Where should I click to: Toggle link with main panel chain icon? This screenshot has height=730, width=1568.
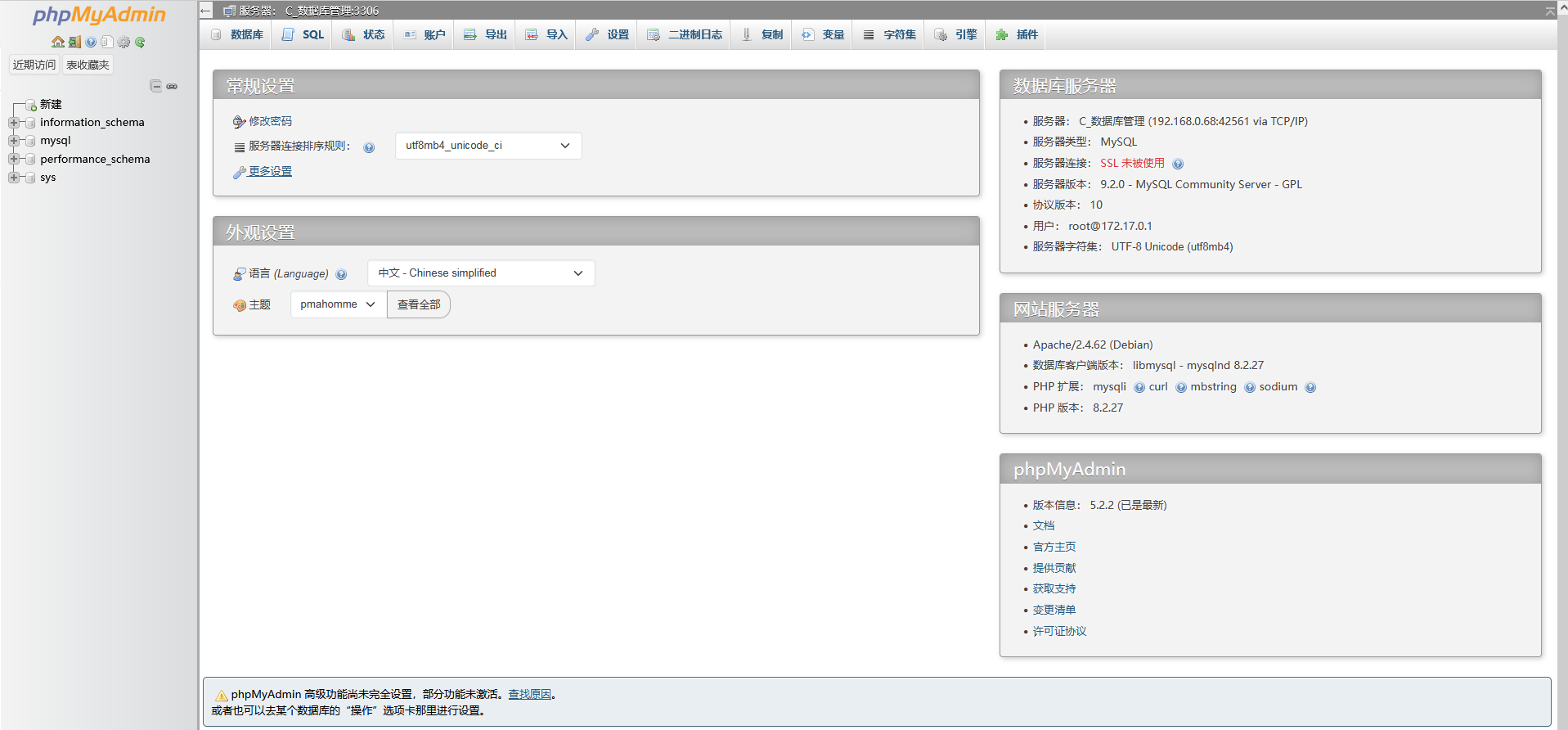[x=172, y=86]
